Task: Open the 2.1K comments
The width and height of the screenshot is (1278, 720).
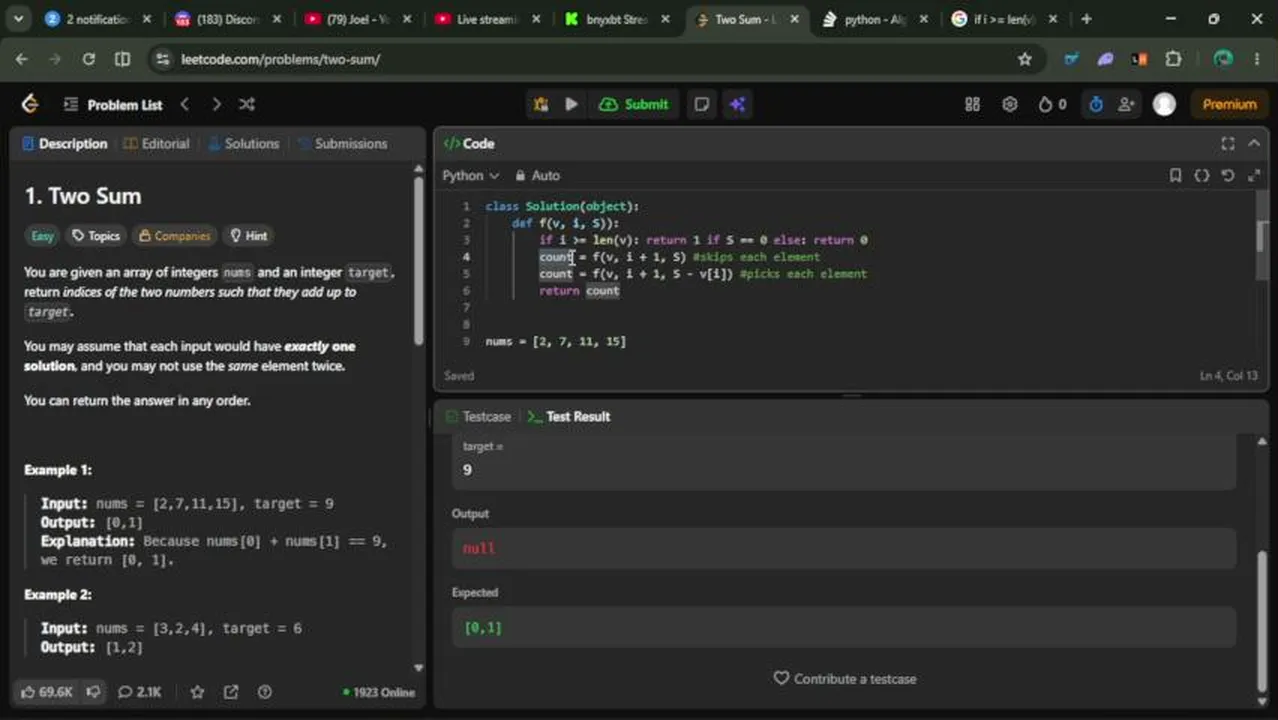Action: (139, 692)
